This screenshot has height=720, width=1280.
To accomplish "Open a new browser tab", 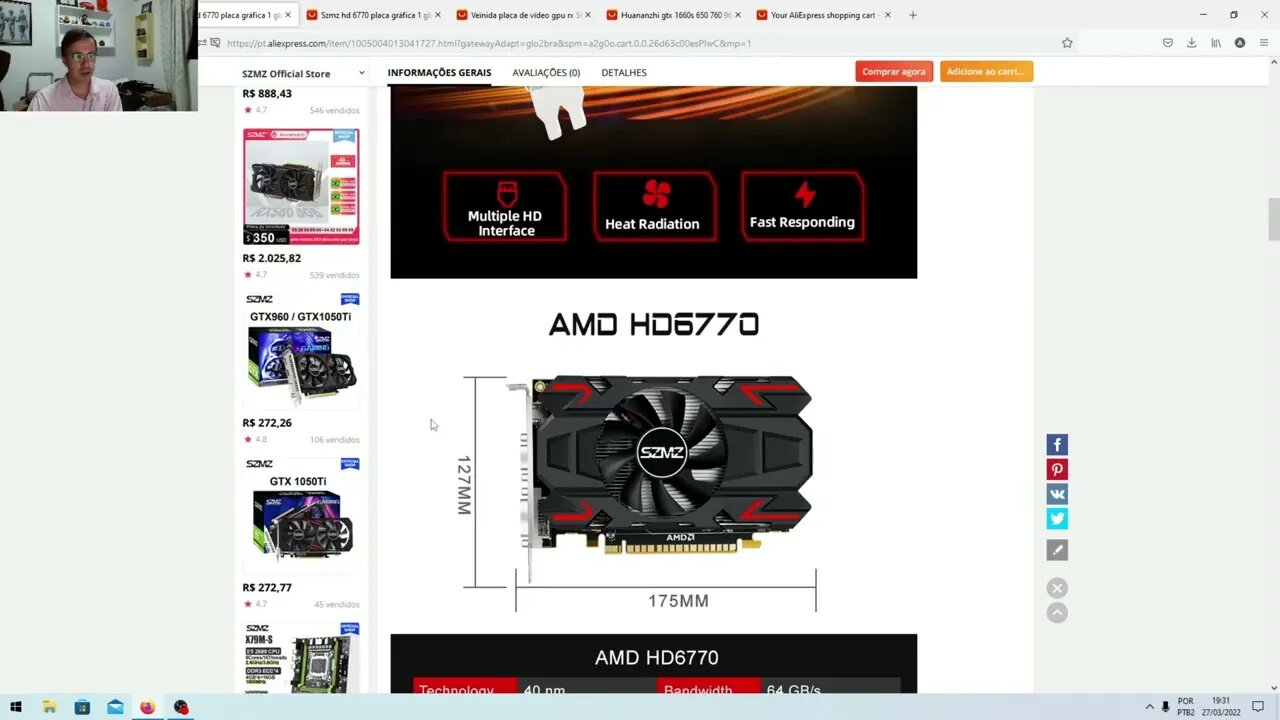I will tap(913, 15).
